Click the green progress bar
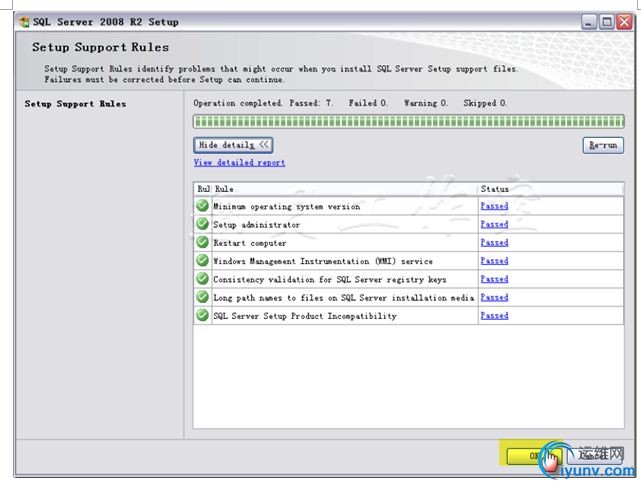 408,121
